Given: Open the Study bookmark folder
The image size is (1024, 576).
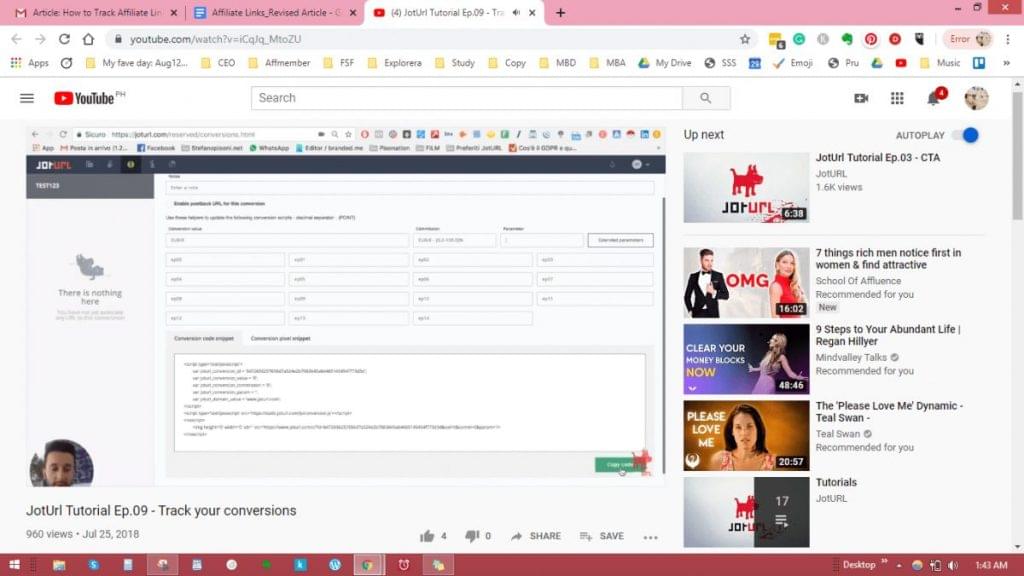Looking at the screenshot, I should (x=455, y=63).
